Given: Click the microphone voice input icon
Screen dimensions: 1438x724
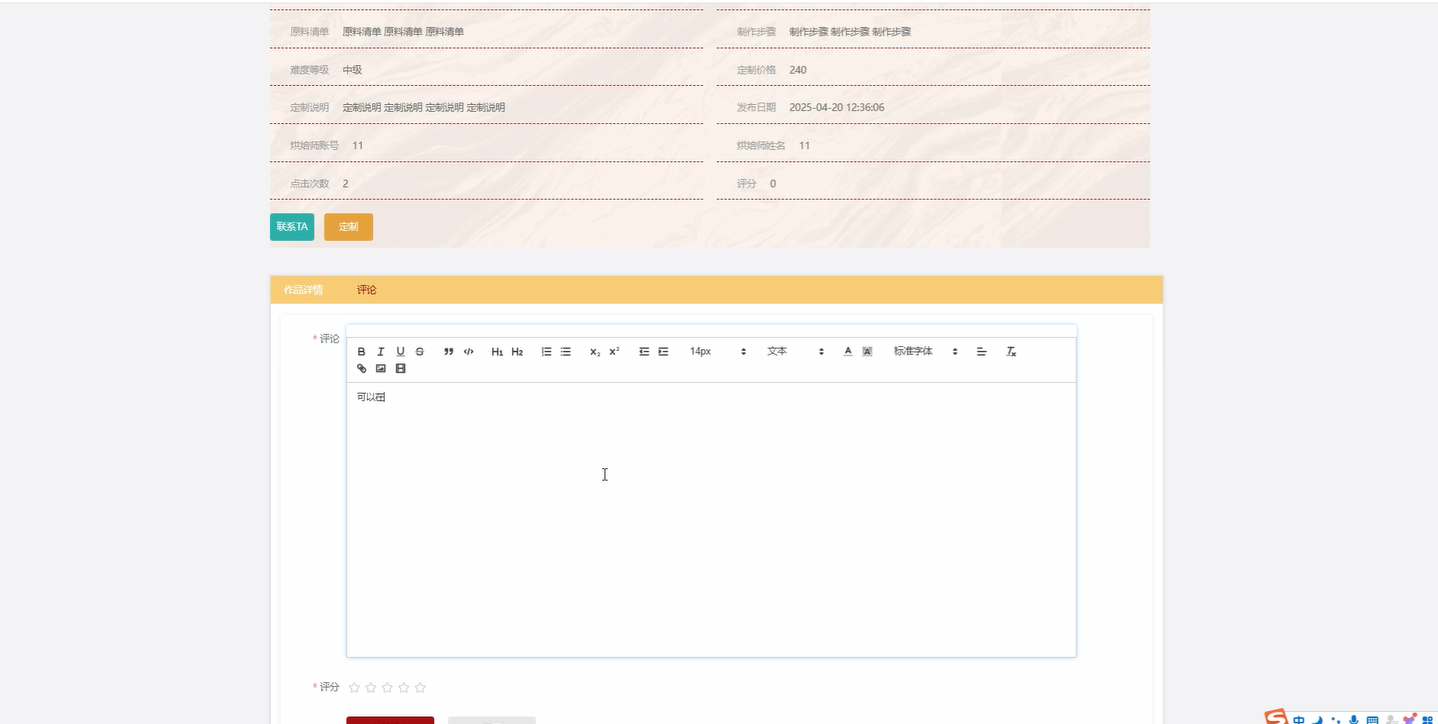Looking at the screenshot, I should point(1354,719).
